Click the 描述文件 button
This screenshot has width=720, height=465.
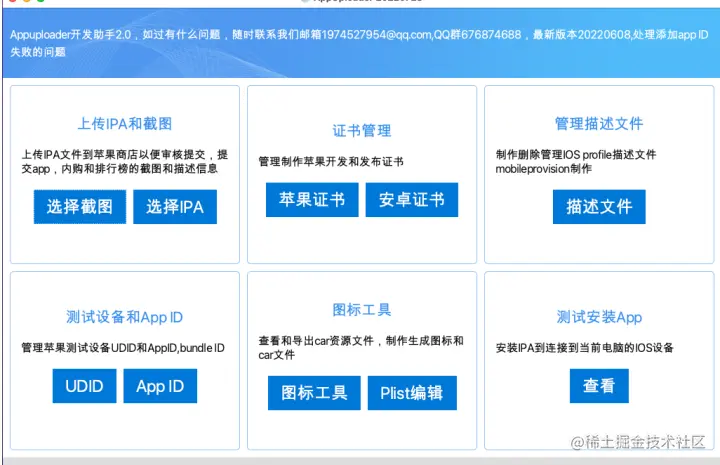(x=599, y=207)
